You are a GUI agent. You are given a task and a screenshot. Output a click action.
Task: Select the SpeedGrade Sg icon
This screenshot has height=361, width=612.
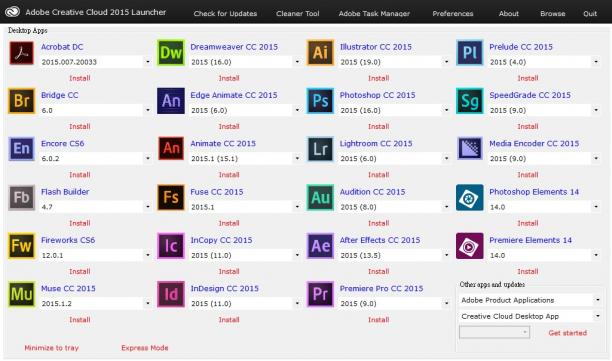(x=470, y=101)
